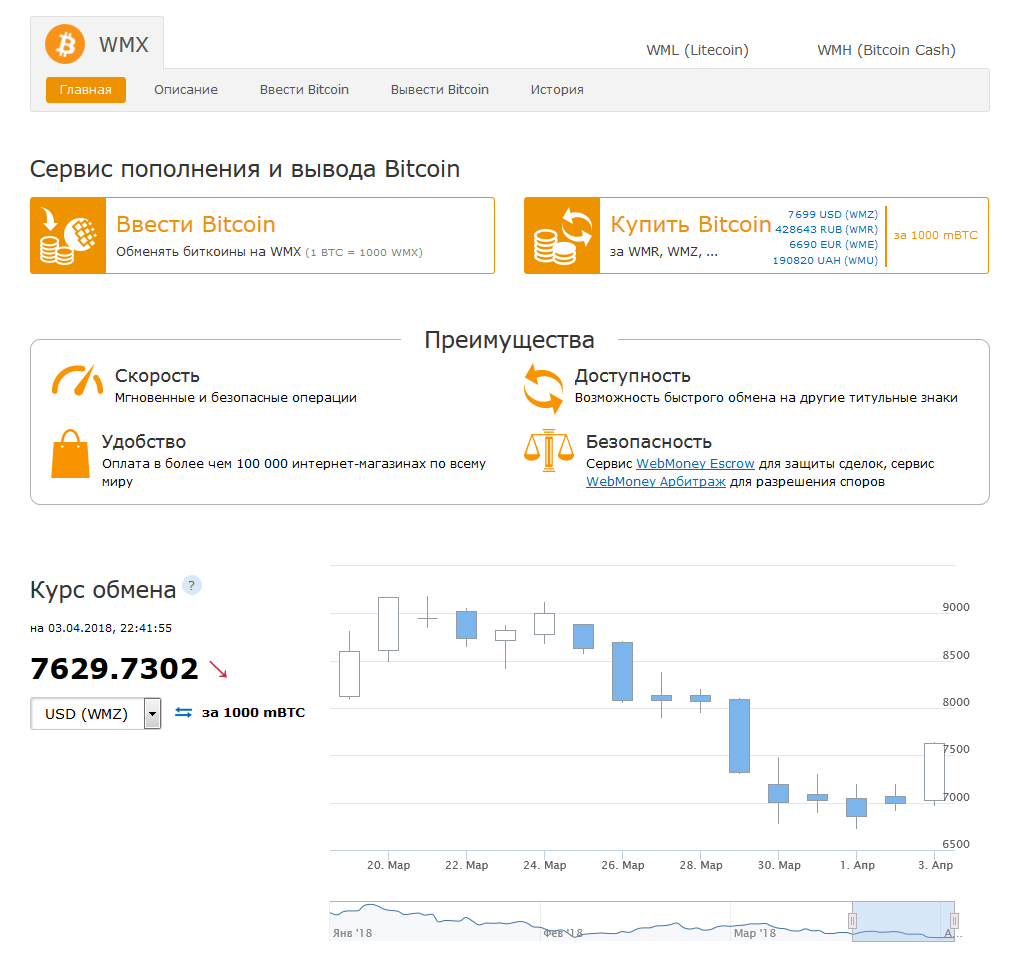
Task: Open the WebMoney Арбитраж link
Action: pos(656,482)
